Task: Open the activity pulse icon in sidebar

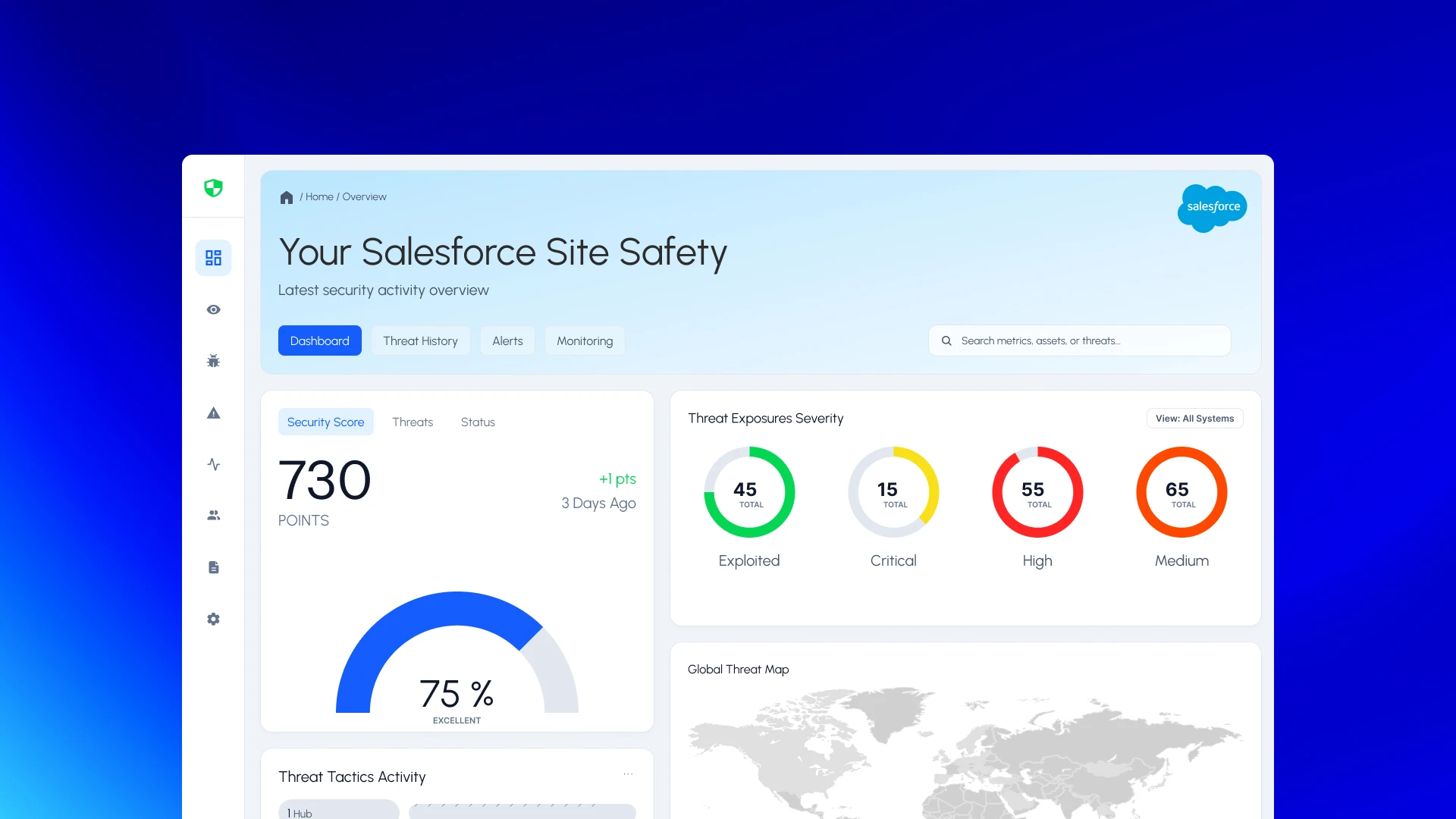Action: 213,464
